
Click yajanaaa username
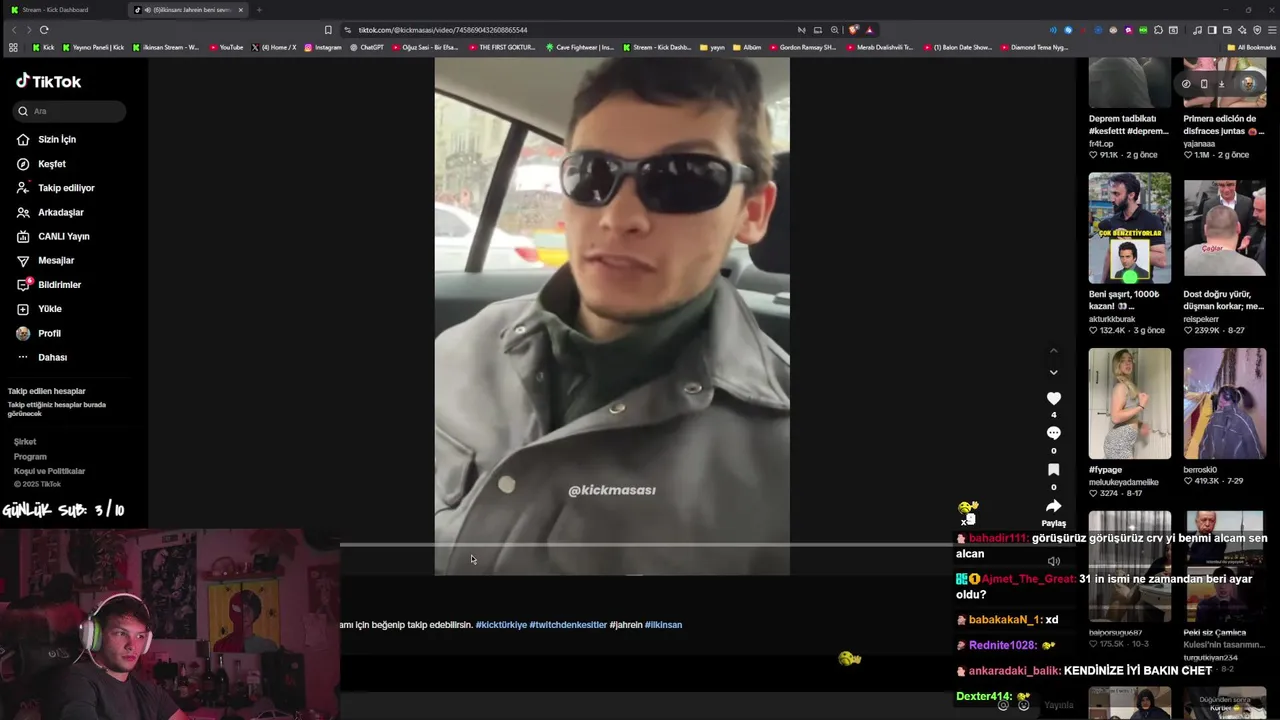pyautogui.click(x=1200, y=143)
